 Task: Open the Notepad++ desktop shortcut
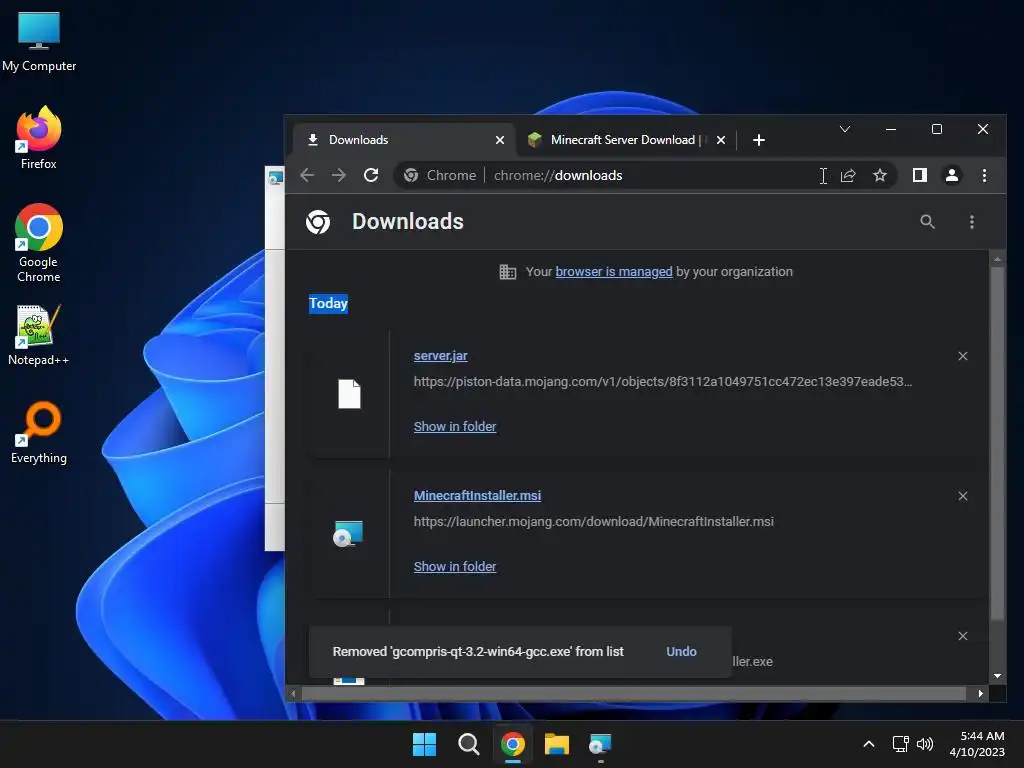point(39,335)
